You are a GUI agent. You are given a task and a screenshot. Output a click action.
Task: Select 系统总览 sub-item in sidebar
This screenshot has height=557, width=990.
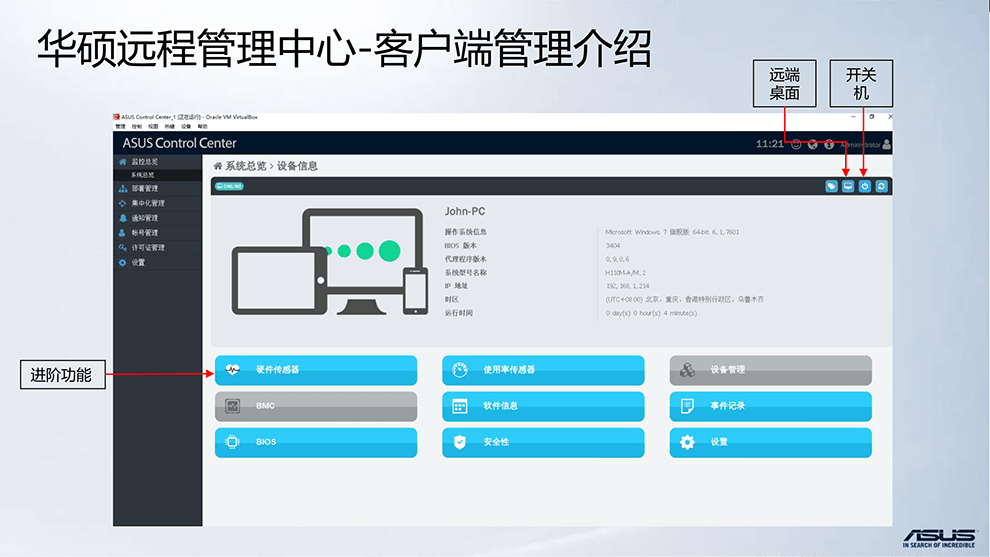142,175
